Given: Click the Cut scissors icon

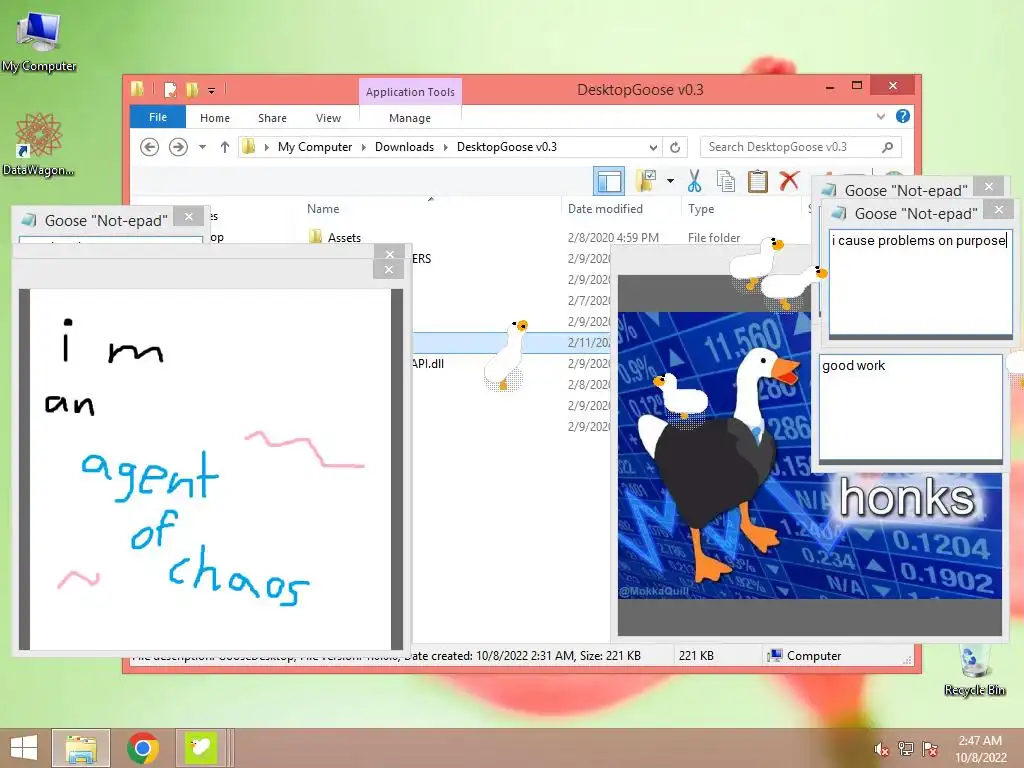Looking at the screenshot, I should pyautogui.click(x=694, y=181).
